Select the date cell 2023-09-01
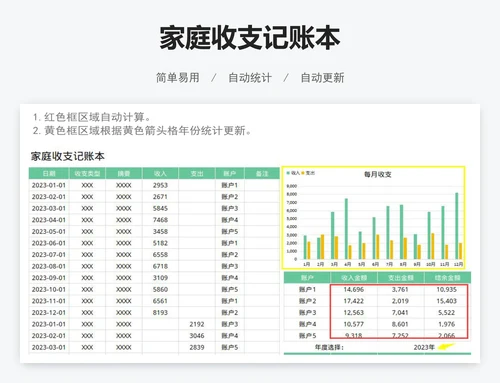 [49, 278]
